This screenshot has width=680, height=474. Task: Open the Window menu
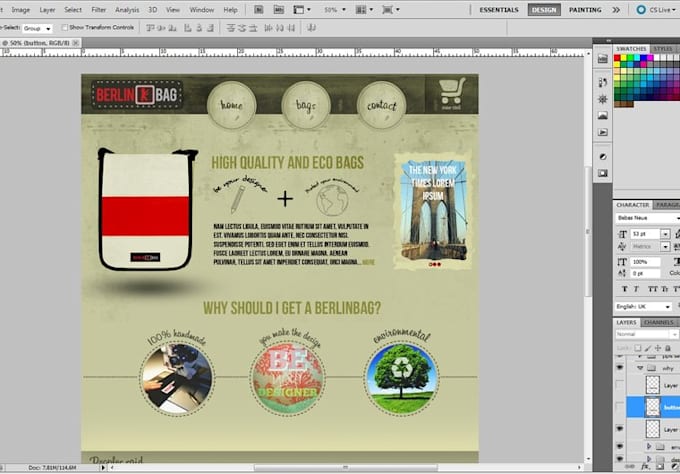[x=202, y=10]
